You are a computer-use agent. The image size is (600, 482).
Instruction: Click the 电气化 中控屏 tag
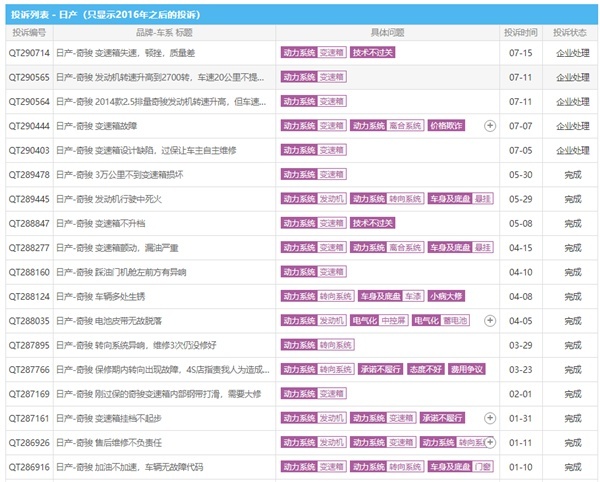tap(379, 320)
